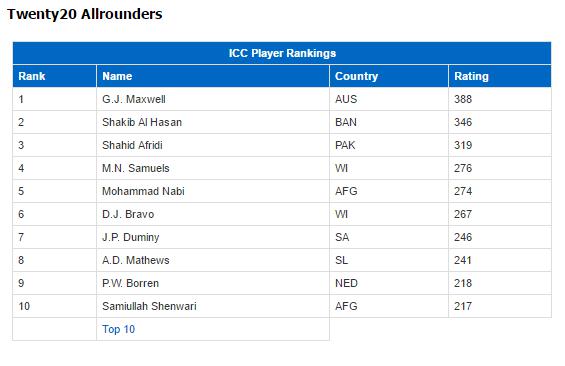Click the Rank column header
The width and height of the screenshot is (565, 366).
pos(54,76)
